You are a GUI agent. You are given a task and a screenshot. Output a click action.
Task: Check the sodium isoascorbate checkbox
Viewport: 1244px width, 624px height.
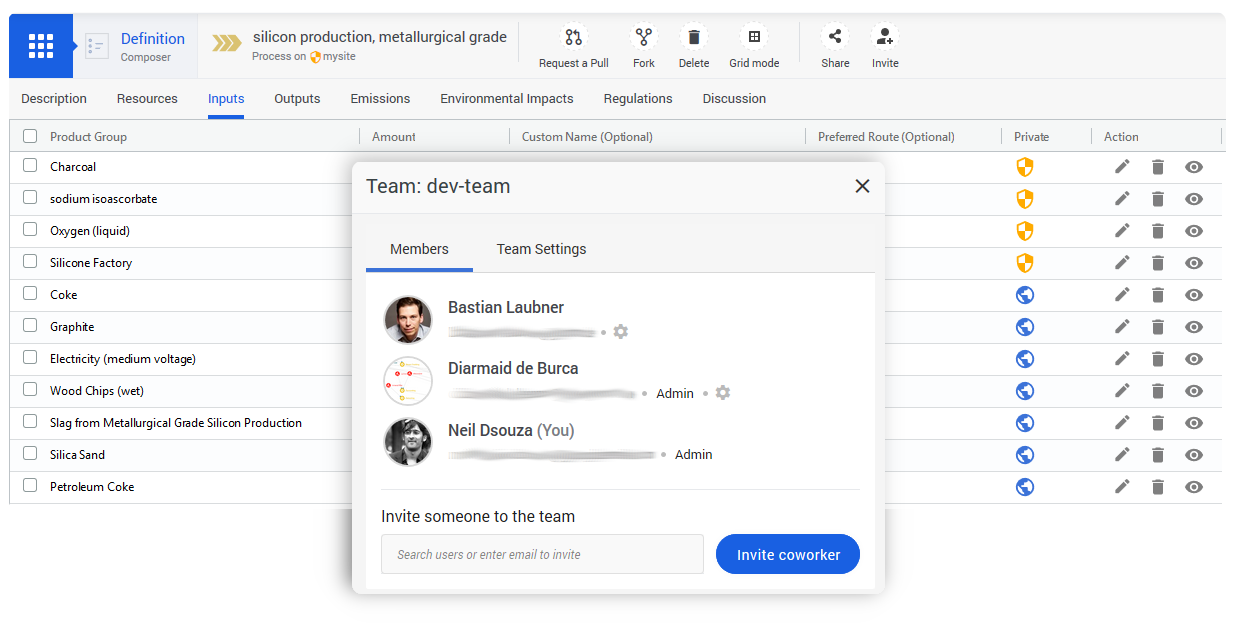30,198
